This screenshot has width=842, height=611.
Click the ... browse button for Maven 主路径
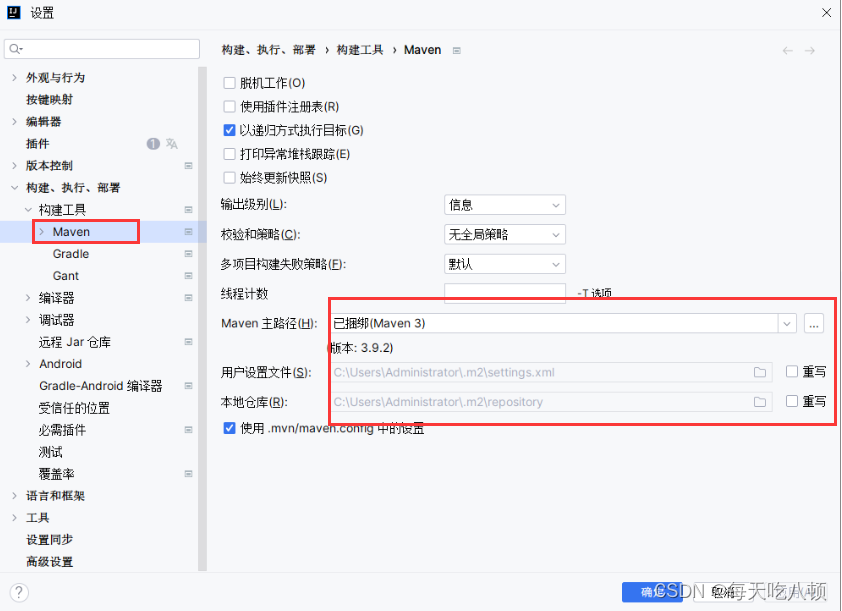coord(814,324)
